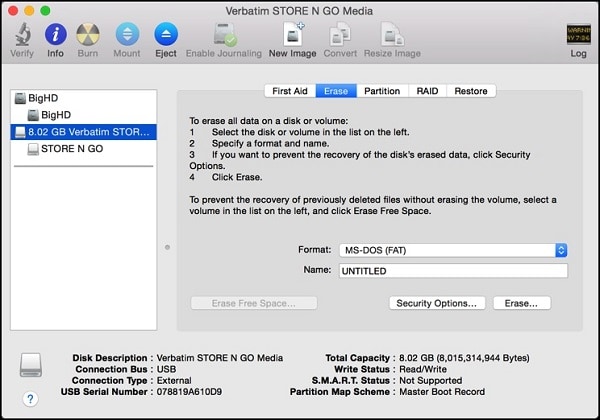600x420 pixels.
Task: Click the green zoom window button
Action: pos(45,11)
